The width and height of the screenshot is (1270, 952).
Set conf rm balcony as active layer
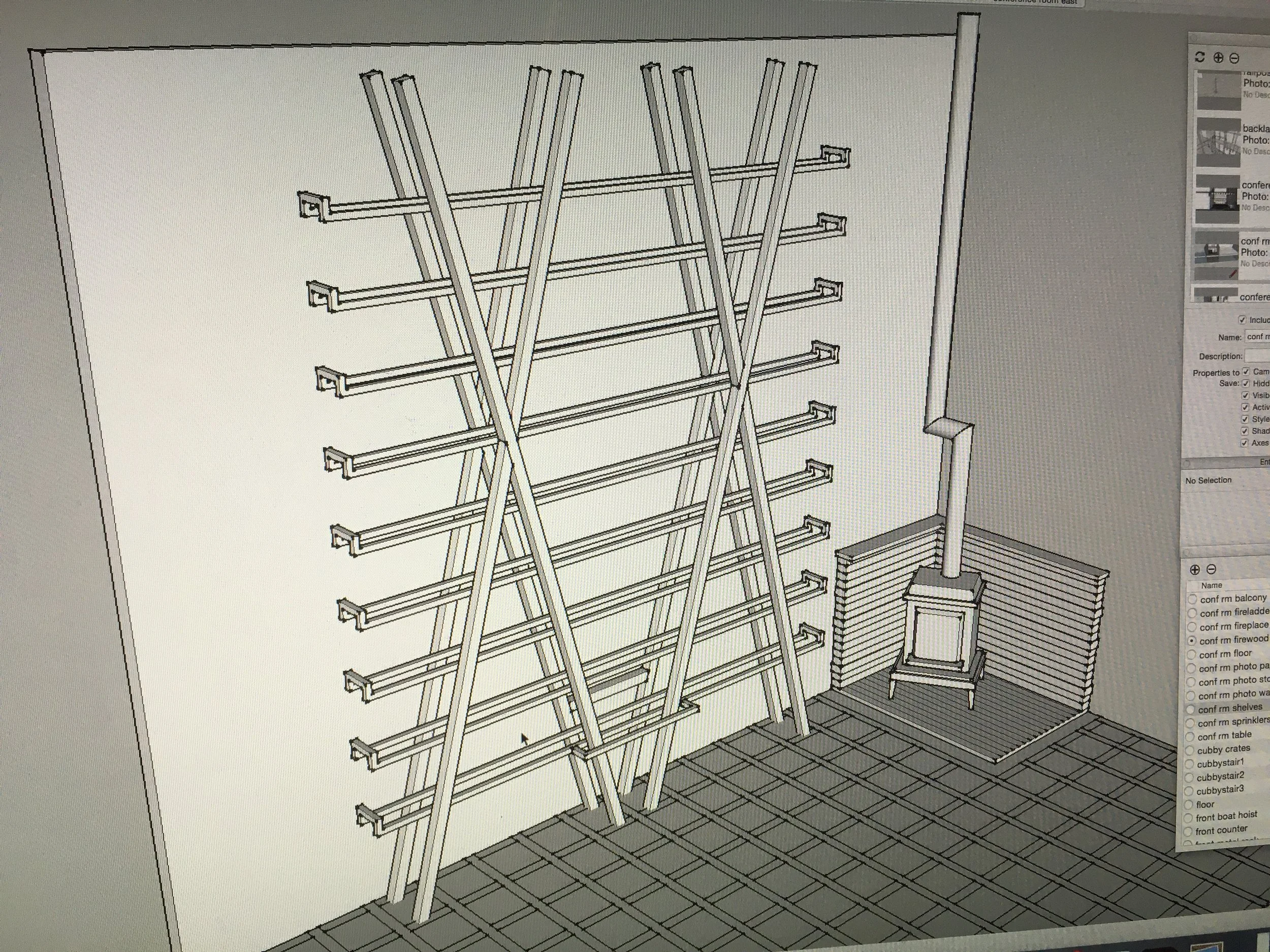1192,599
